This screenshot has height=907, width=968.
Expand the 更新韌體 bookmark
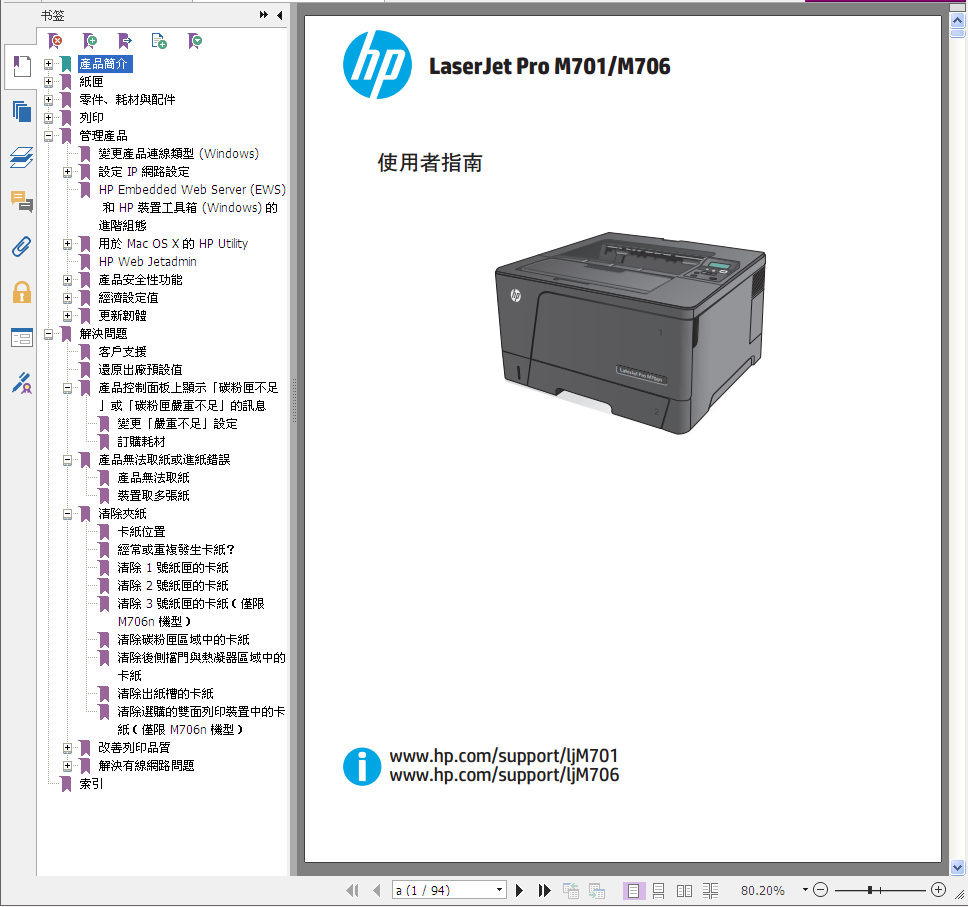[67, 316]
